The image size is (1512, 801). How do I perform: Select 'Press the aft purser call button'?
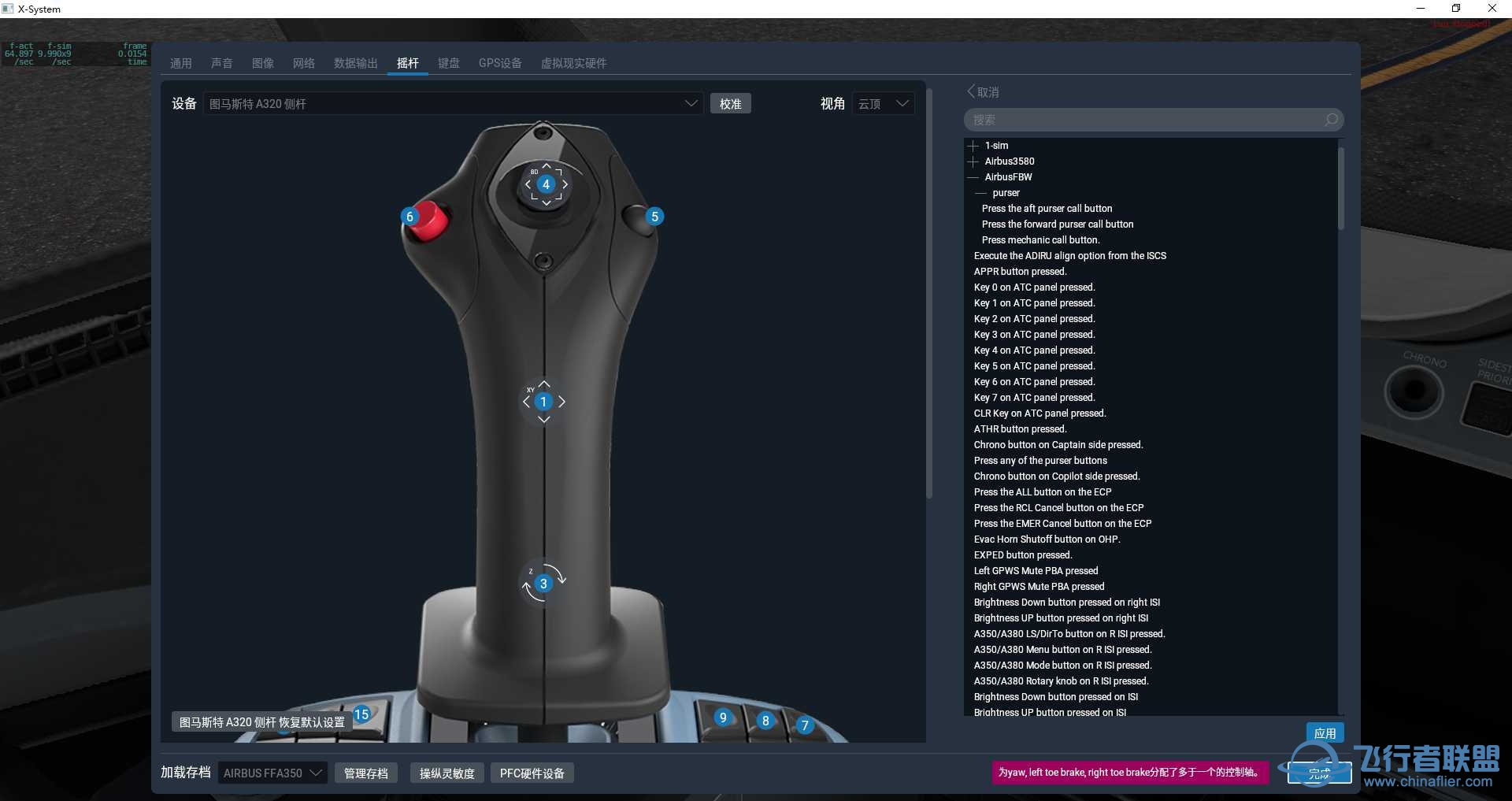pos(1047,209)
